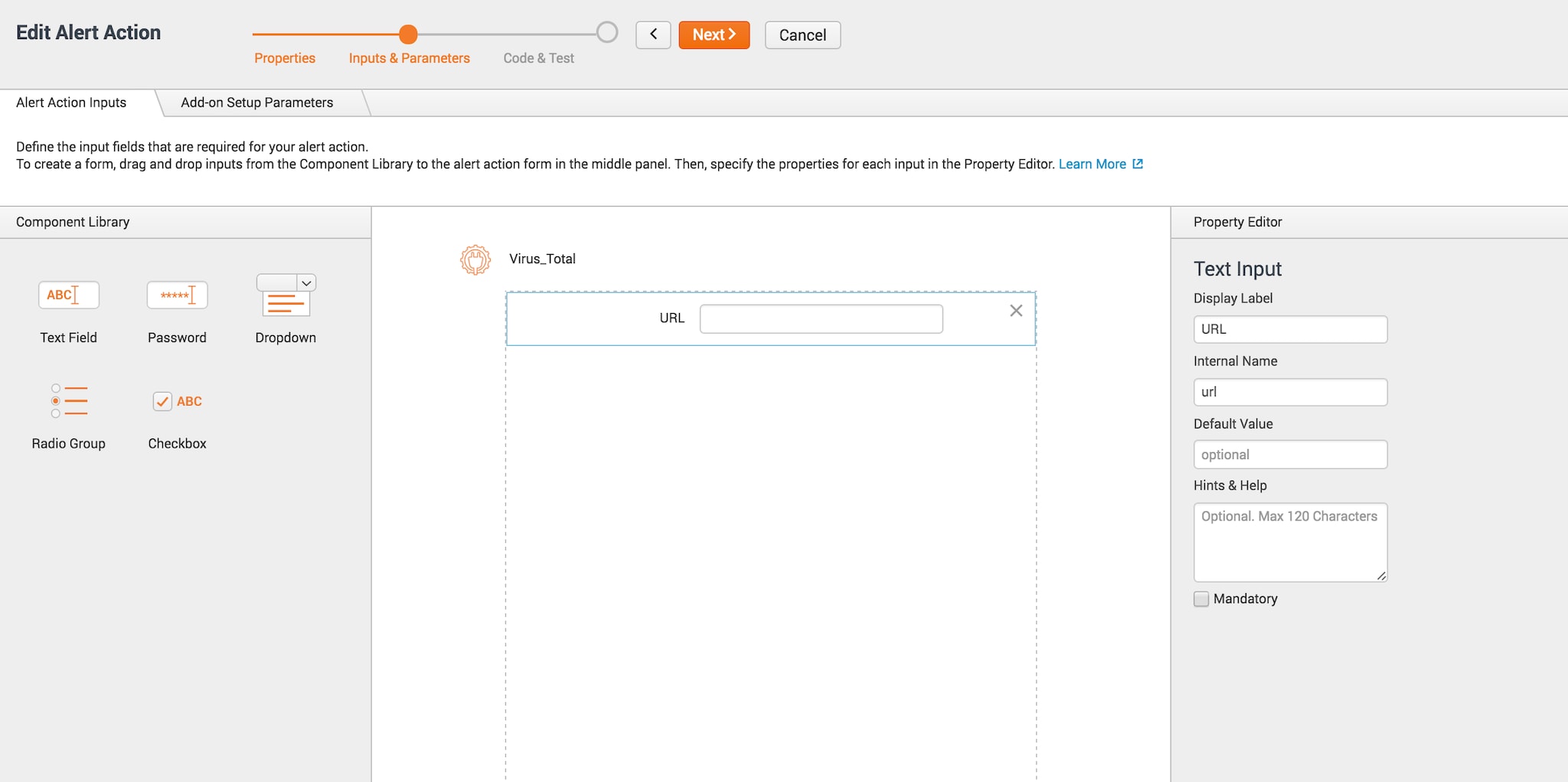Select the Radio Group component icon
The width and height of the screenshot is (1568, 782).
(x=69, y=401)
